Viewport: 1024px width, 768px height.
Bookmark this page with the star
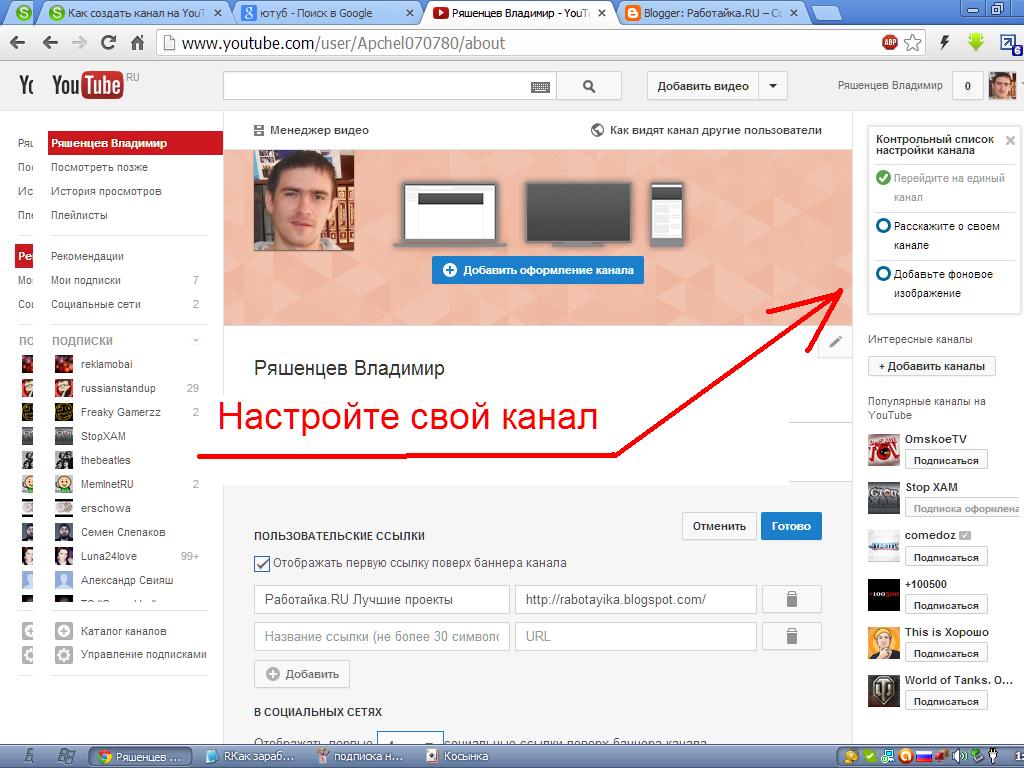(x=912, y=43)
